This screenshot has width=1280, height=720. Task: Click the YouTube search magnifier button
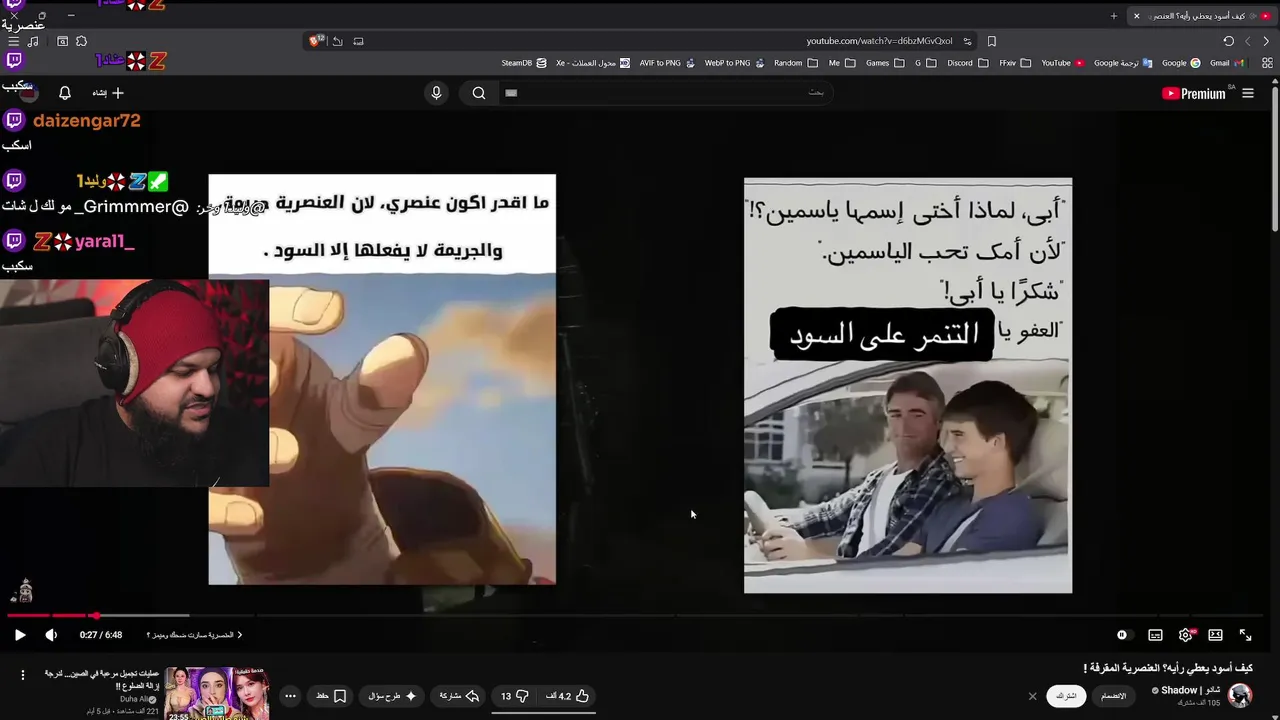479,93
